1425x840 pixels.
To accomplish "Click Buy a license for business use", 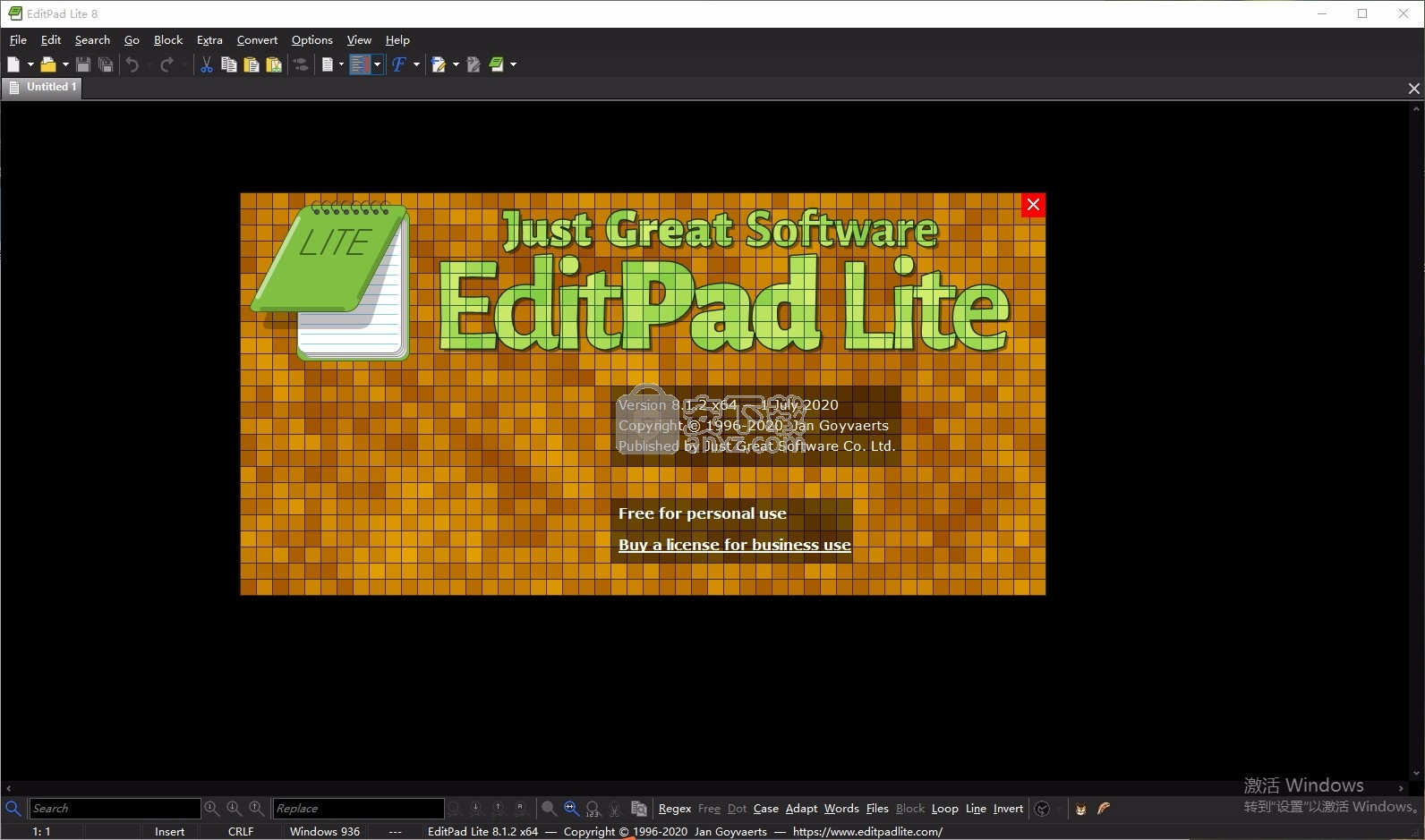I will point(734,545).
